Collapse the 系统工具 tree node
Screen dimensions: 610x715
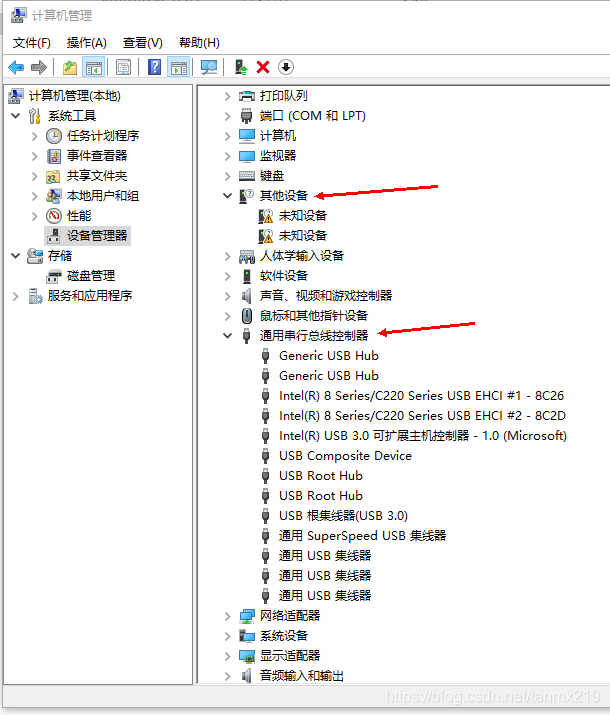tap(16, 116)
